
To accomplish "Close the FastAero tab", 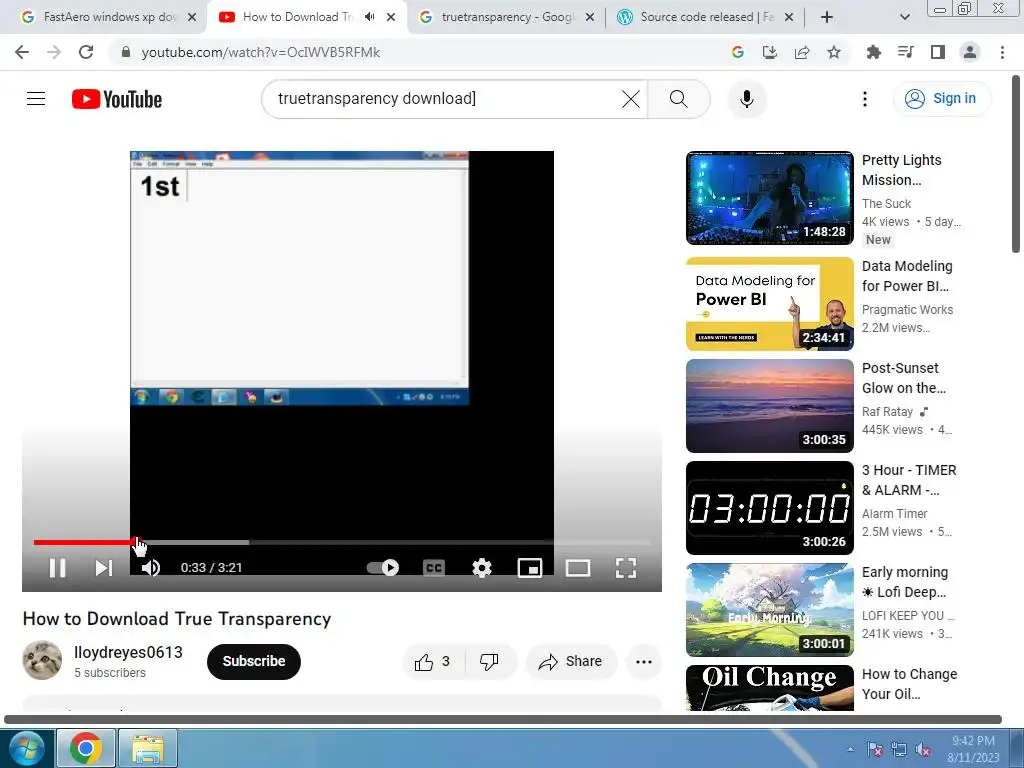I will [x=192, y=18].
